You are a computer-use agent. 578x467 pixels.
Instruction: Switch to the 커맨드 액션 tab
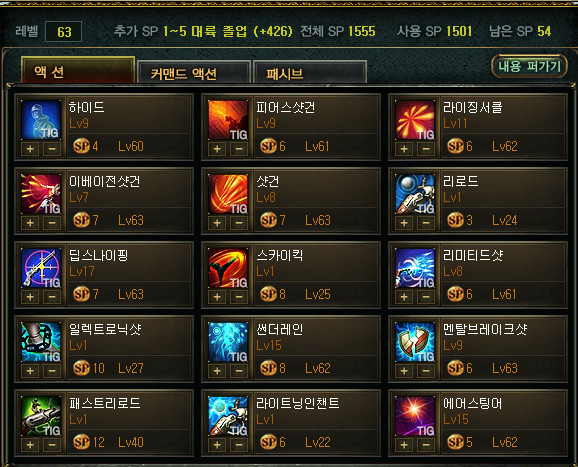coord(194,73)
